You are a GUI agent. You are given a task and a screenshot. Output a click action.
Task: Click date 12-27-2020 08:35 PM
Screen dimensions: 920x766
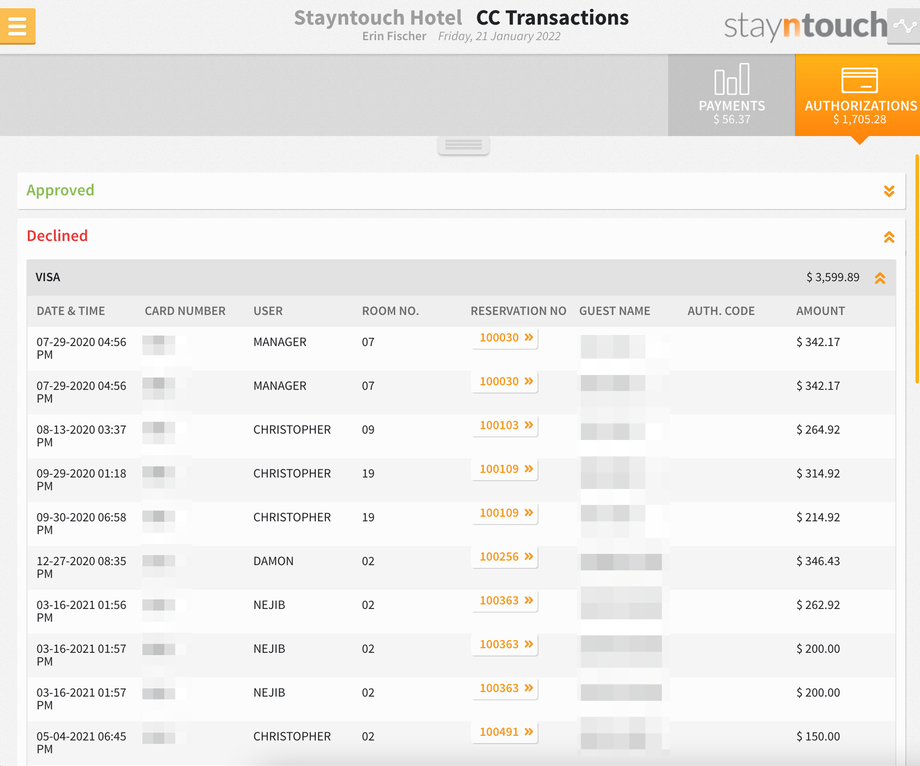(x=81, y=567)
